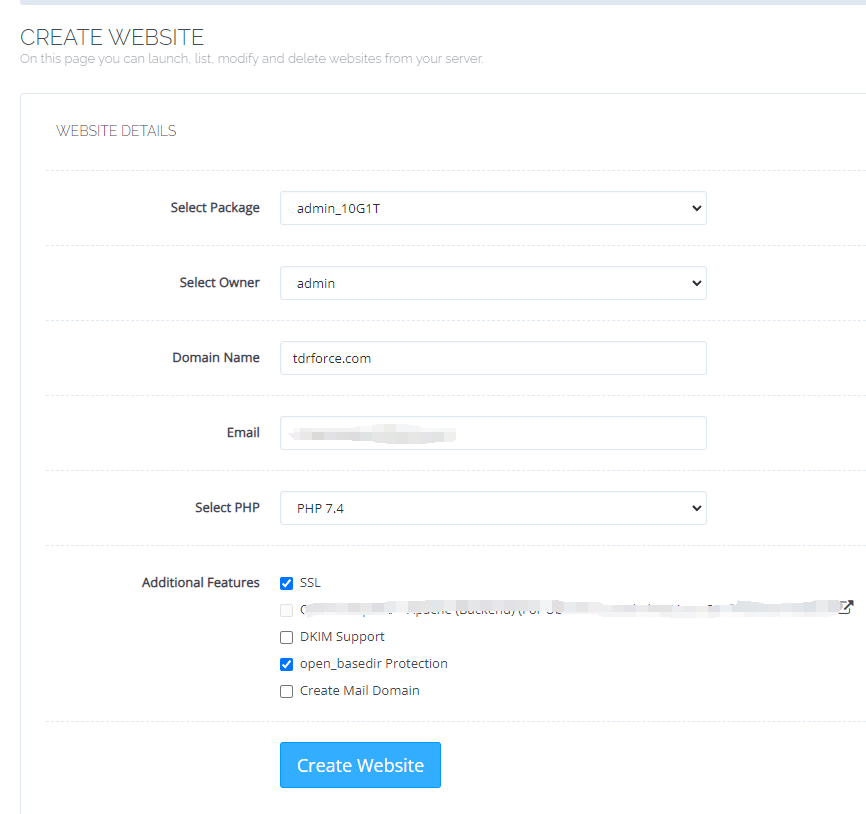Open the Select Package dropdown
Image resolution: width=866 pixels, height=814 pixels.
pyautogui.click(x=492, y=208)
